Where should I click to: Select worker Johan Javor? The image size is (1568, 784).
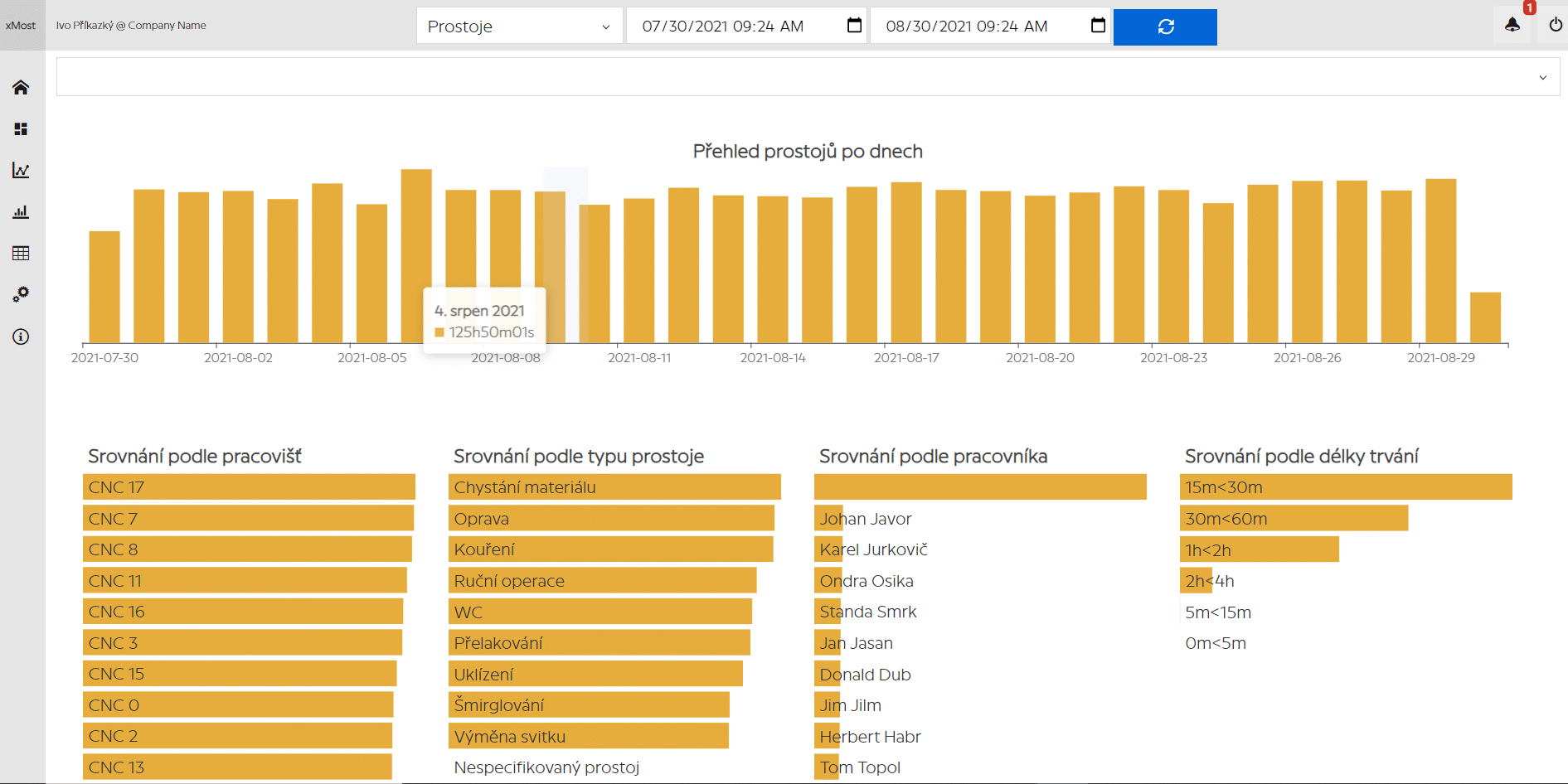866,519
